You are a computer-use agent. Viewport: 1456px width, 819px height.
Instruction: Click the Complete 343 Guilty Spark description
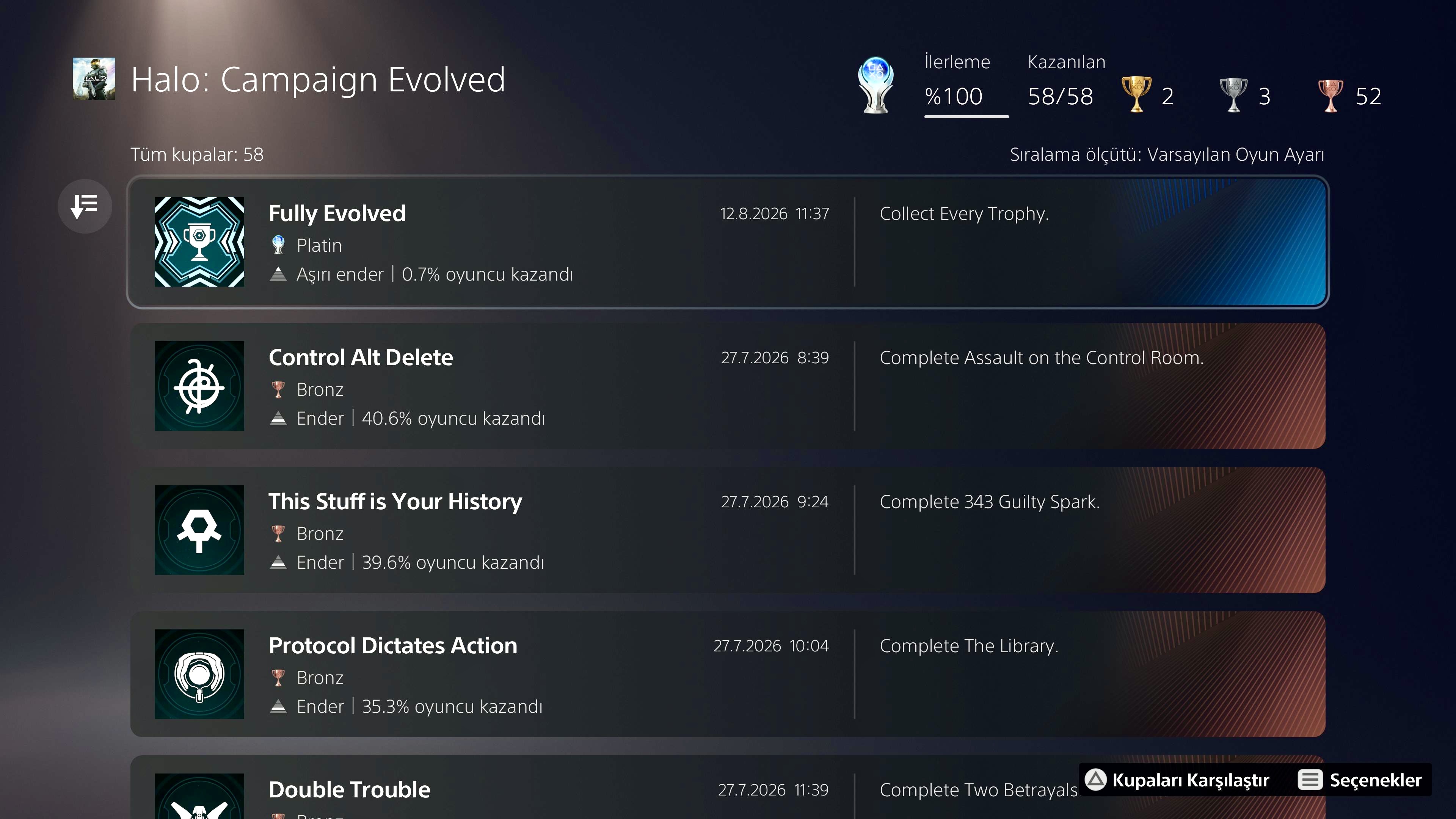coord(990,502)
